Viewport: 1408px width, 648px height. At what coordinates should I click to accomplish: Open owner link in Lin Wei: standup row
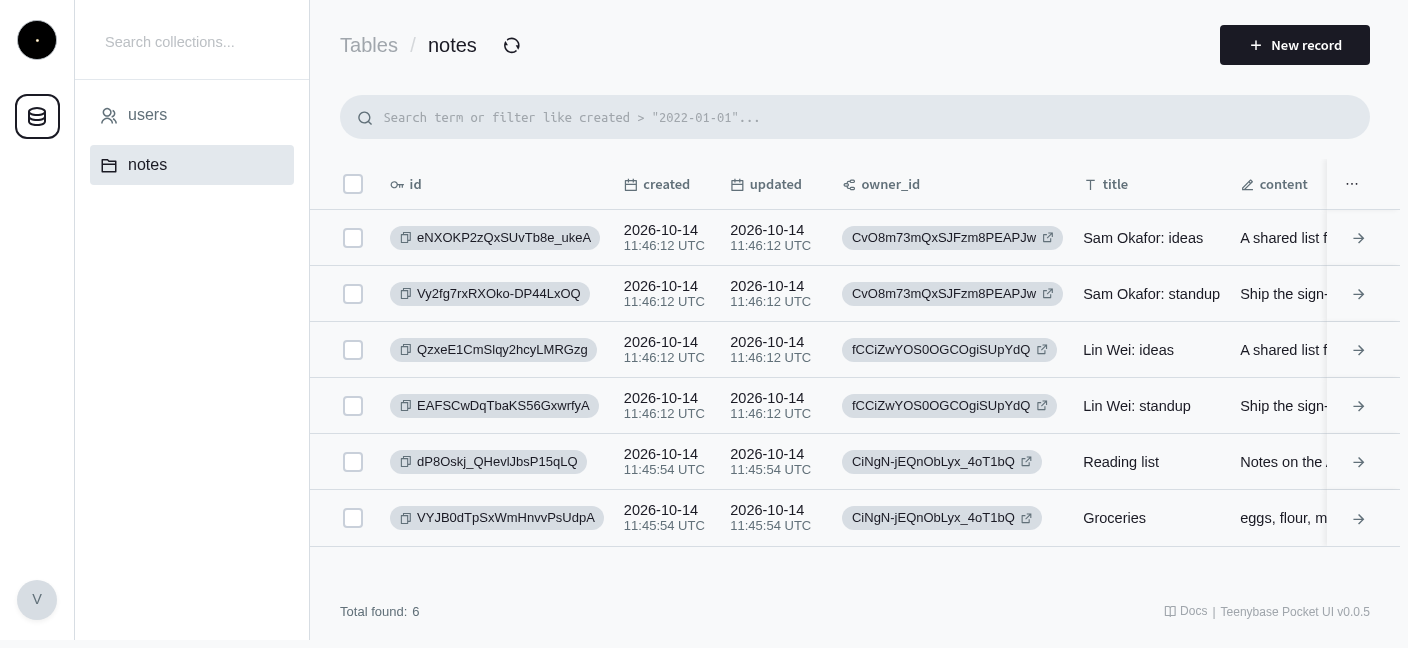[1042, 406]
